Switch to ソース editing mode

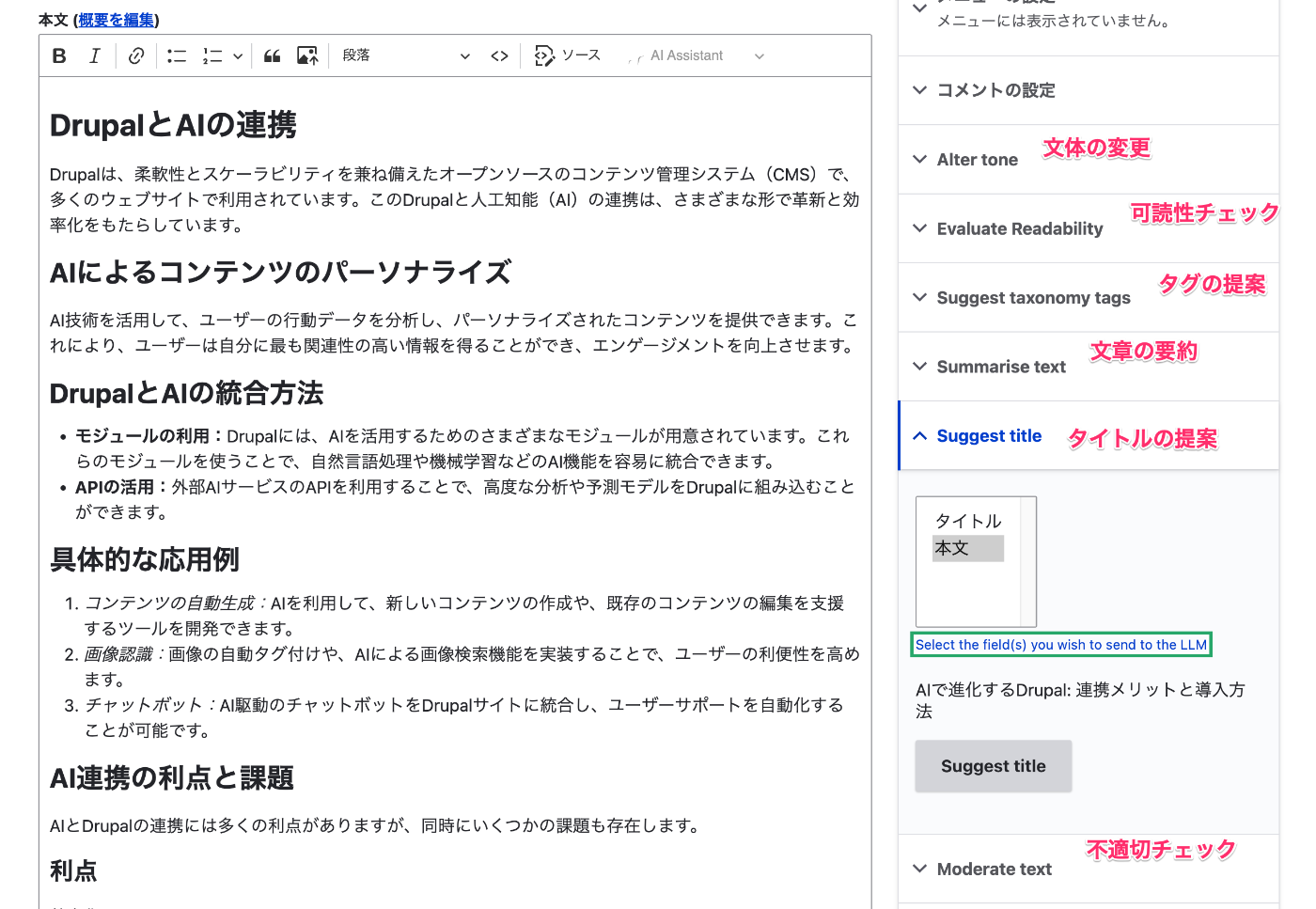568,55
